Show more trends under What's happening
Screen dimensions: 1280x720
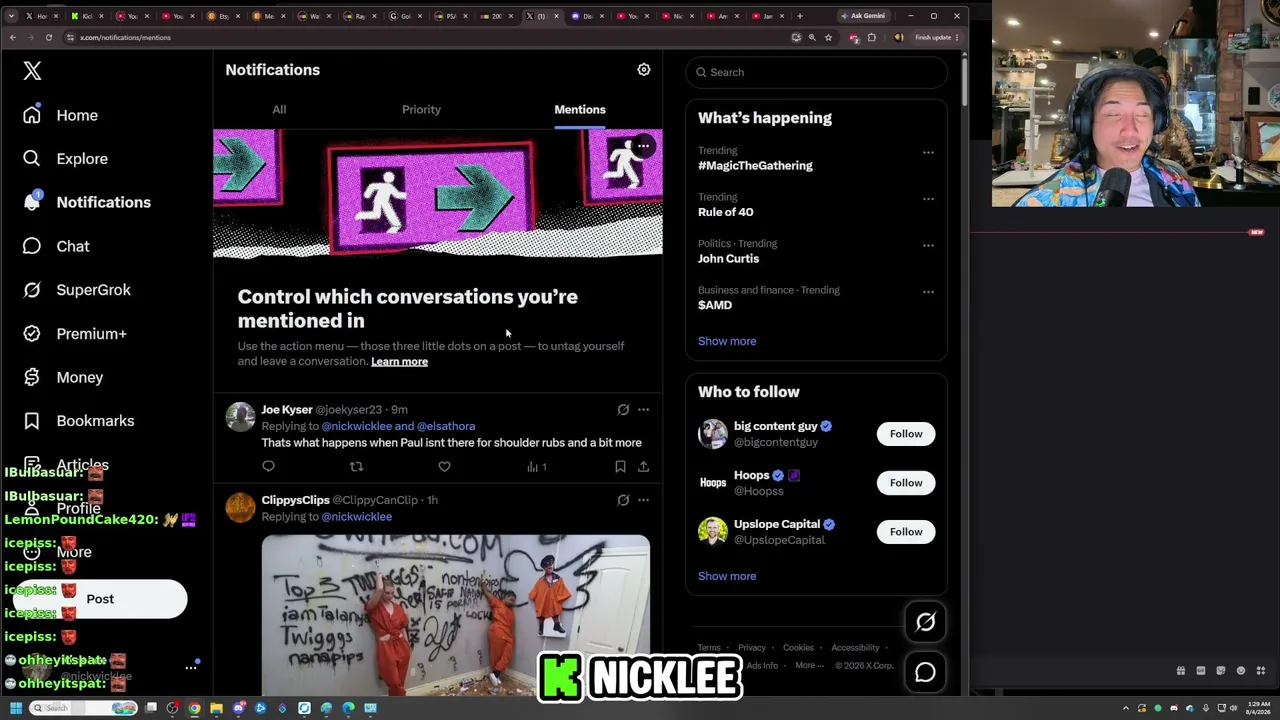(x=727, y=341)
